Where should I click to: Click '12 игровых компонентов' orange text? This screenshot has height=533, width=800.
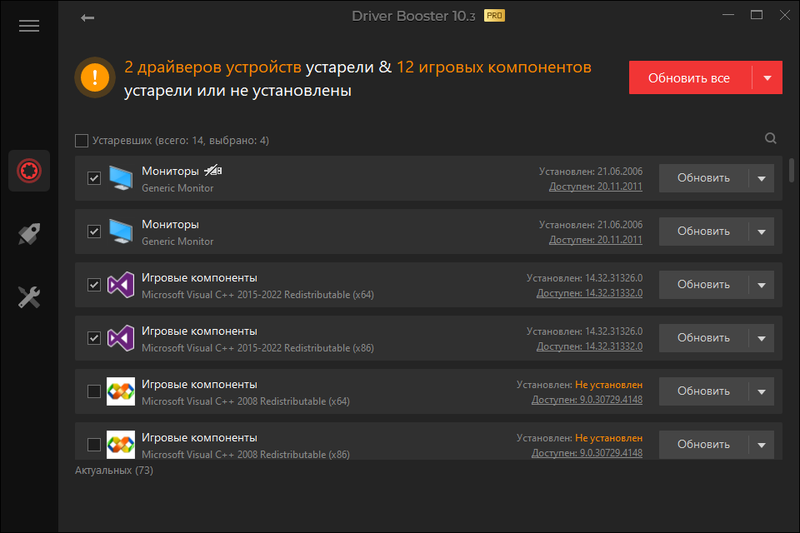coord(494,67)
